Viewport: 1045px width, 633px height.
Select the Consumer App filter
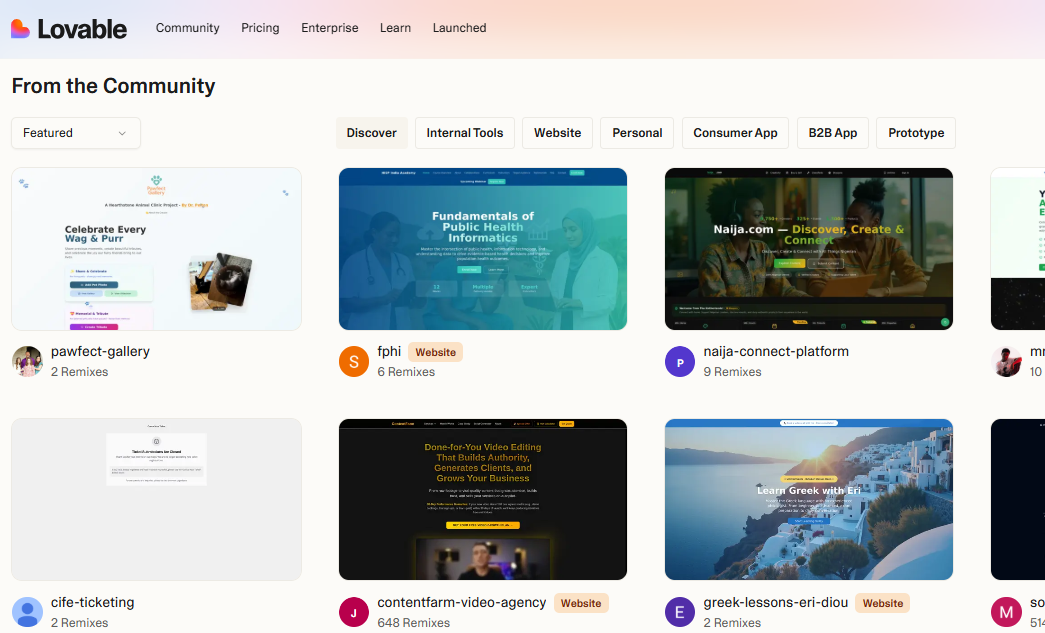tap(735, 133)
